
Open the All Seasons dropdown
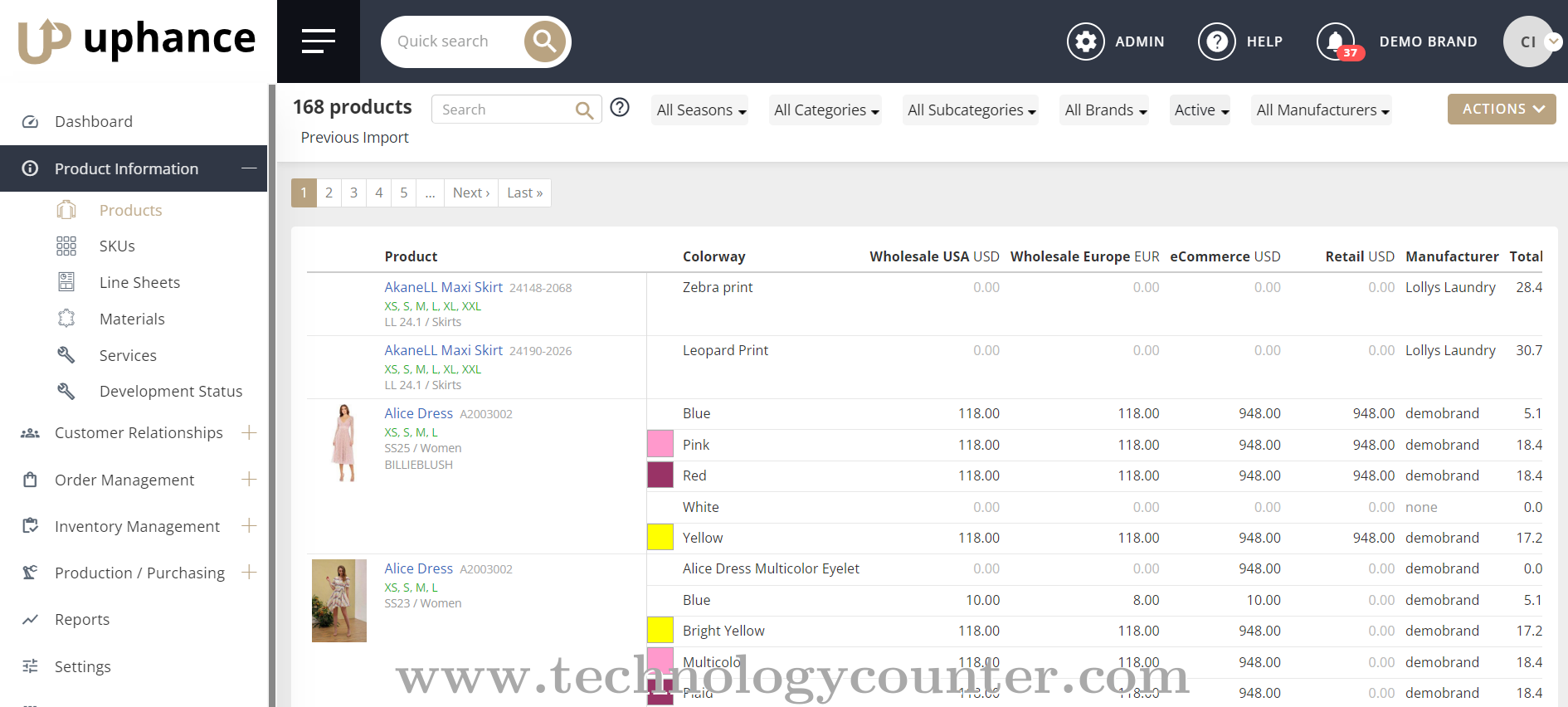tap(700, 110)
